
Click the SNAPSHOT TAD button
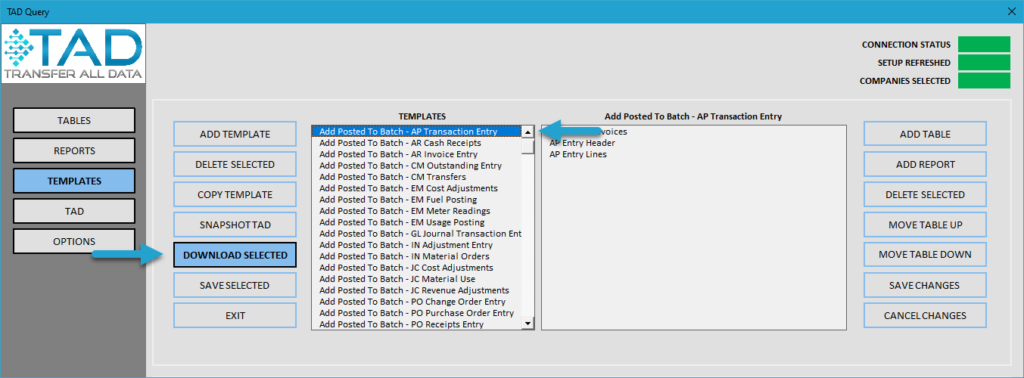click(234, 225)
